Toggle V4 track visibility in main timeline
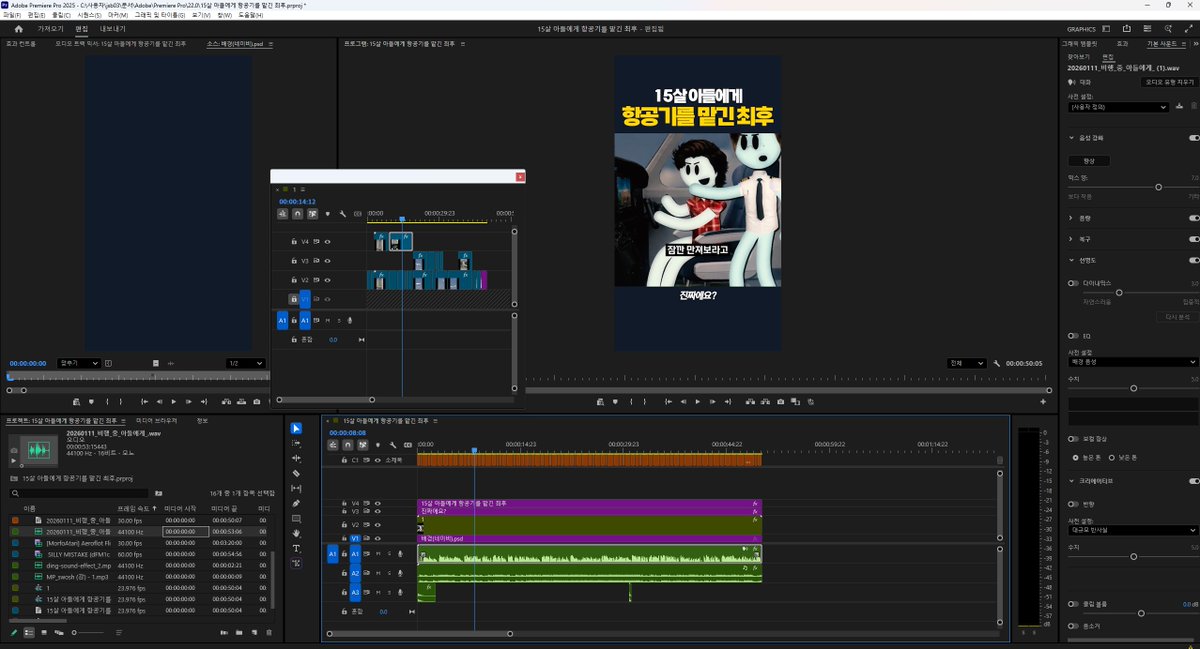 377,504
